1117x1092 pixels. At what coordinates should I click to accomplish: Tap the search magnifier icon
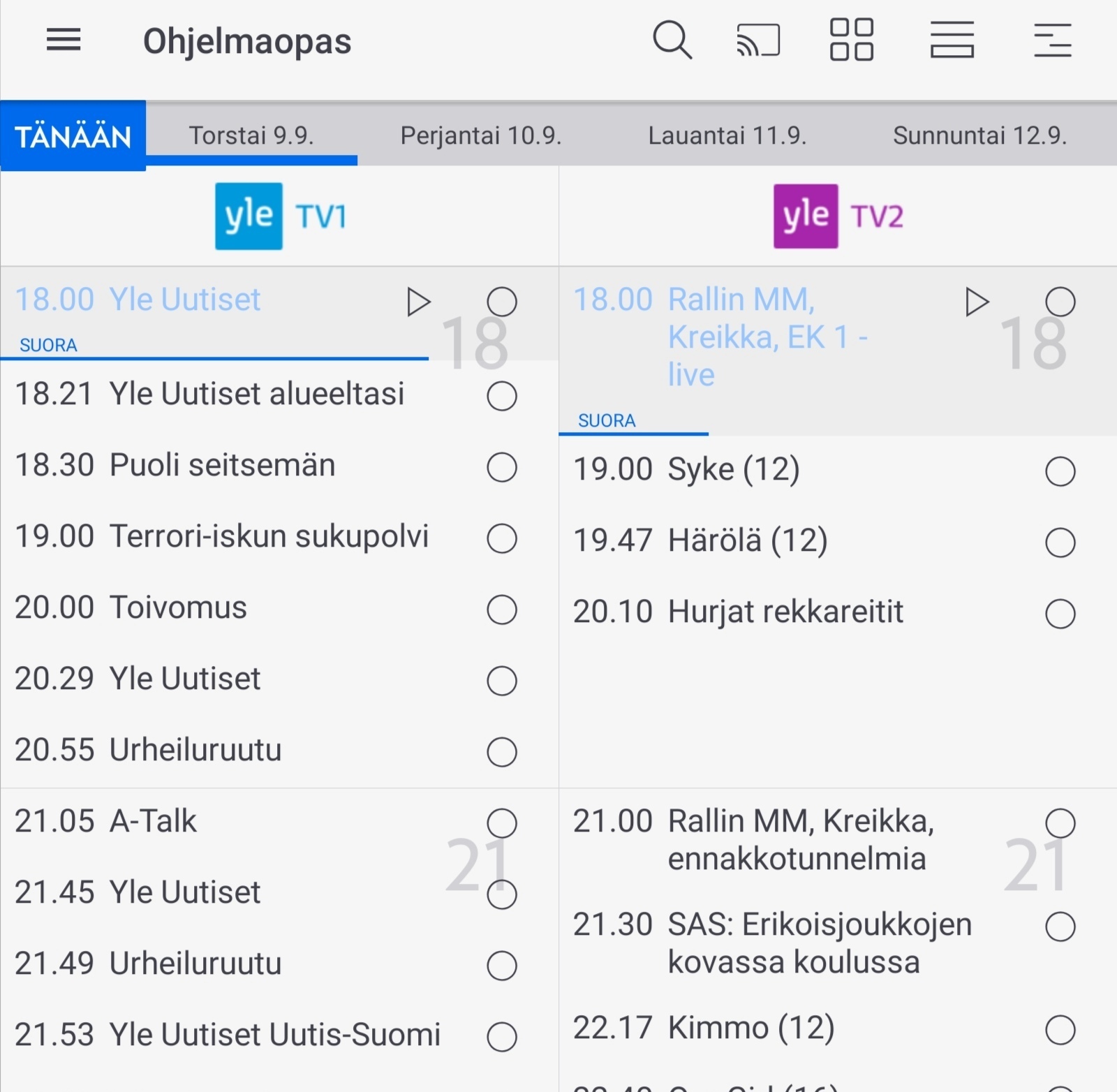coord(672,40)
